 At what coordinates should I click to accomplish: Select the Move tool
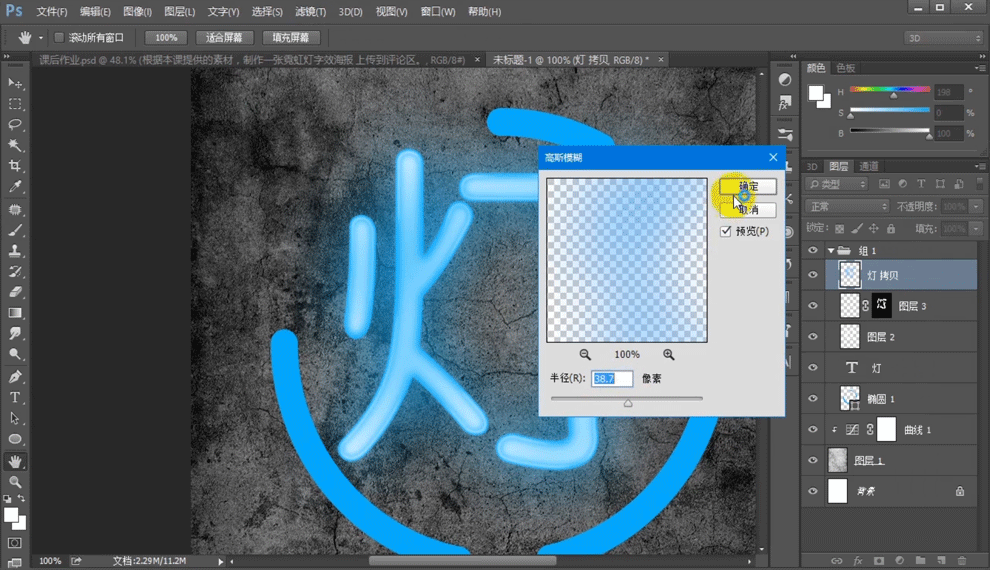click(x=15, y=83)
